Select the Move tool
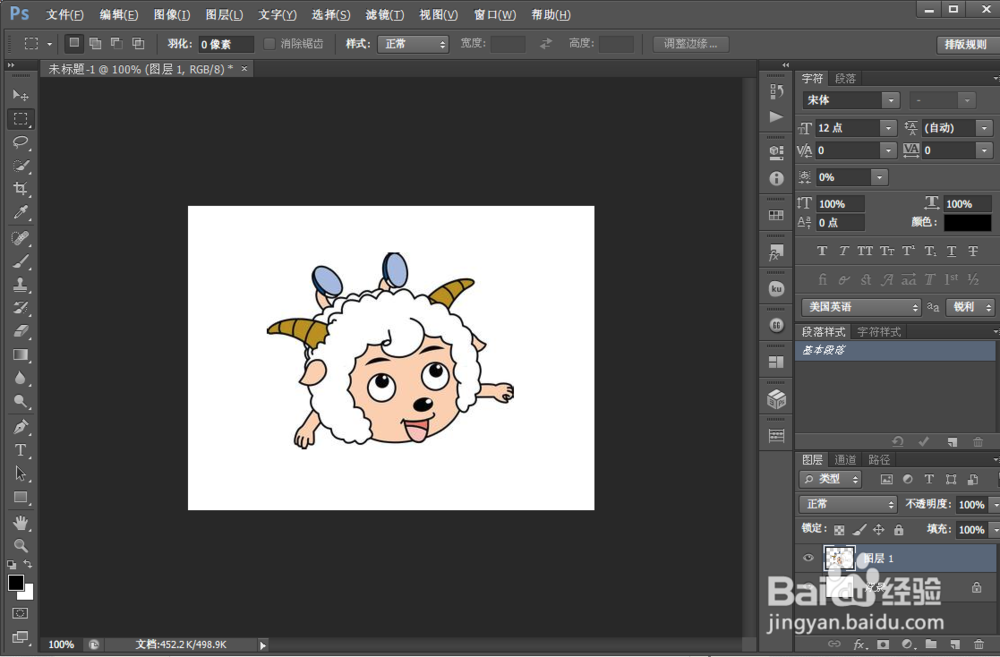The height and width of the screenshot is (657, 1000). click(20, 95)
